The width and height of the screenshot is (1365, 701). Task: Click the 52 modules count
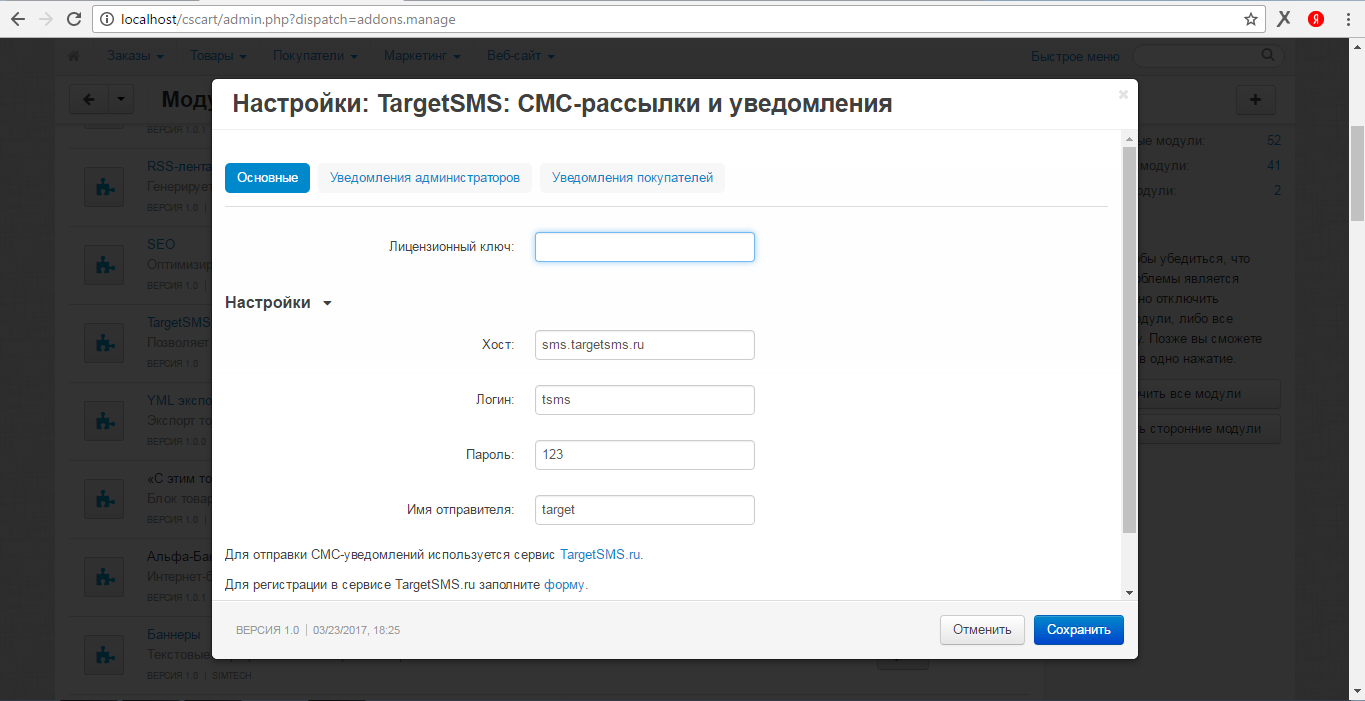coord(1273,141)
